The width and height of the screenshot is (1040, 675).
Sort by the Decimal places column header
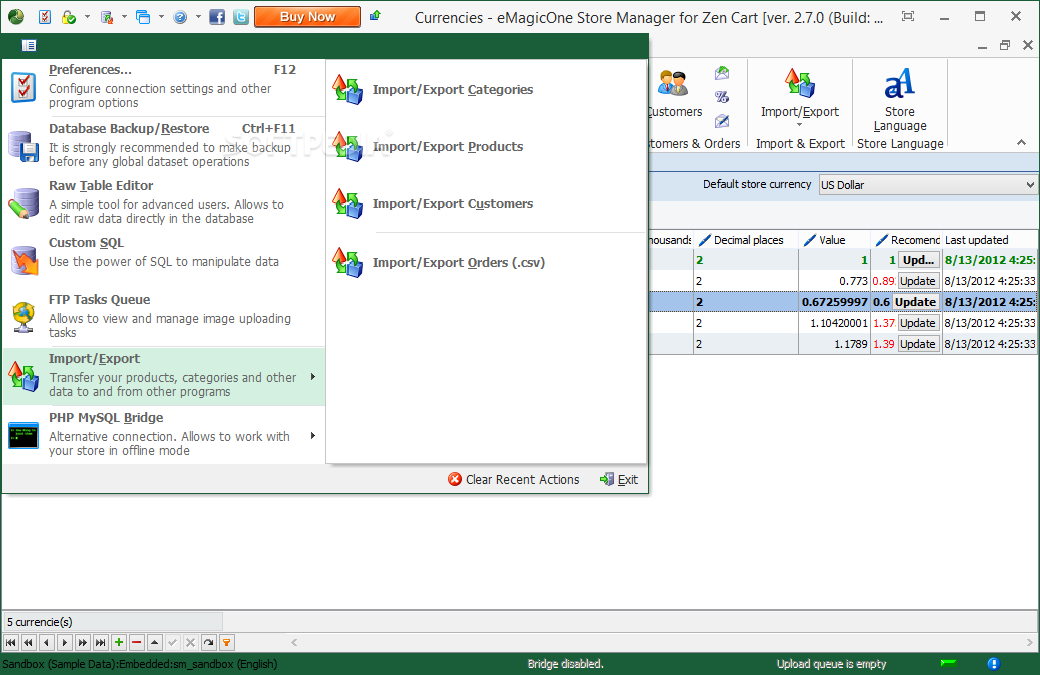tap(746, 240)
